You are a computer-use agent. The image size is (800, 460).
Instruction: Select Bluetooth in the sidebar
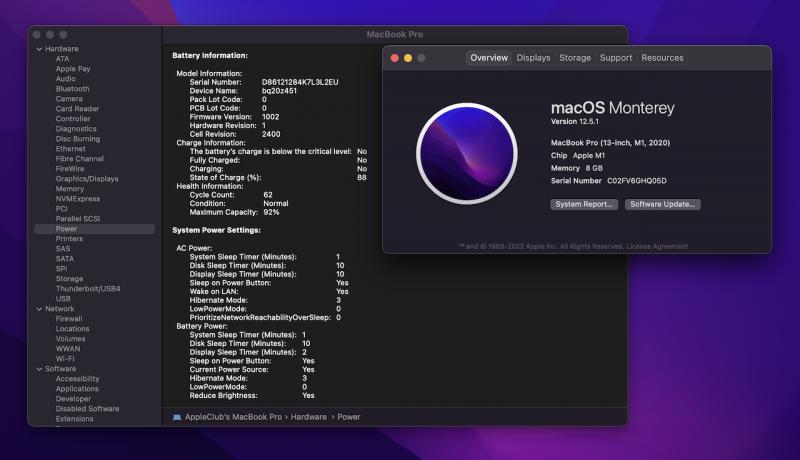pos(72,89)
